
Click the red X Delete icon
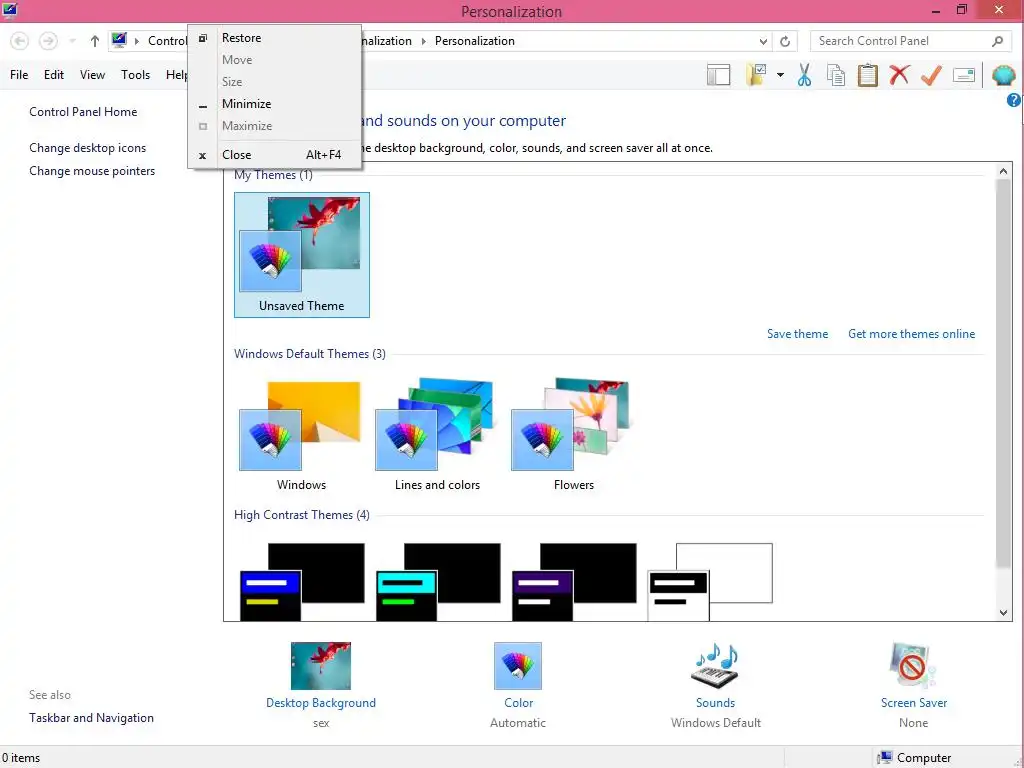tap(899, 75)
